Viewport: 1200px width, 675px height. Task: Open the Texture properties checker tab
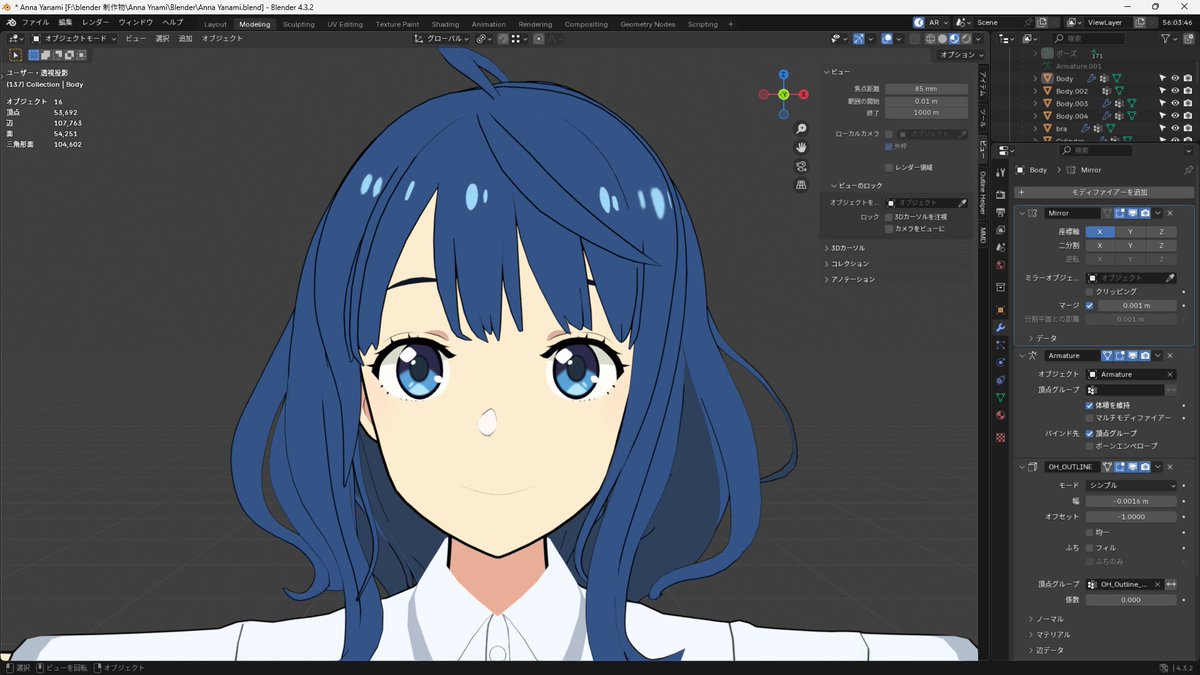1000,438
